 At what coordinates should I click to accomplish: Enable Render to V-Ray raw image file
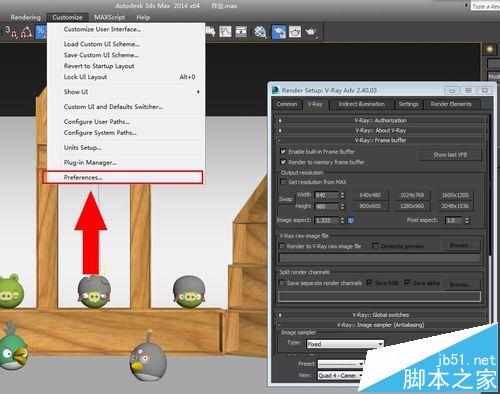(282, 246)
